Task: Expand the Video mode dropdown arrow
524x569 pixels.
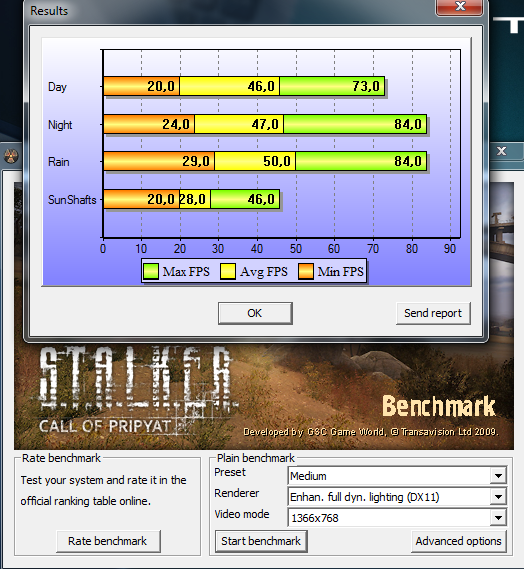Action: coord(498,517)
